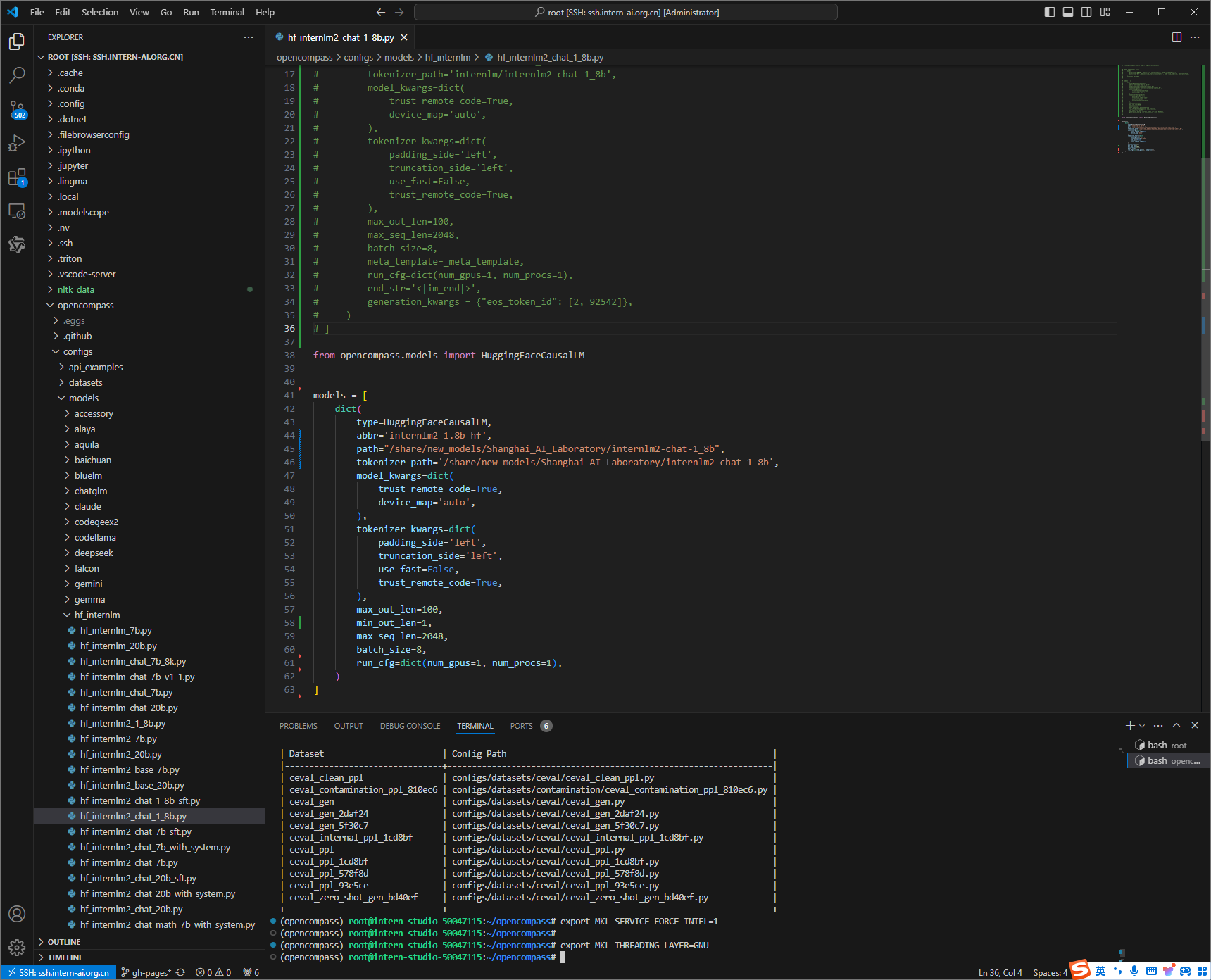Open editor More Actions ellipsis
Viewport: 1211px width, 980px height.
point(1195,37)
